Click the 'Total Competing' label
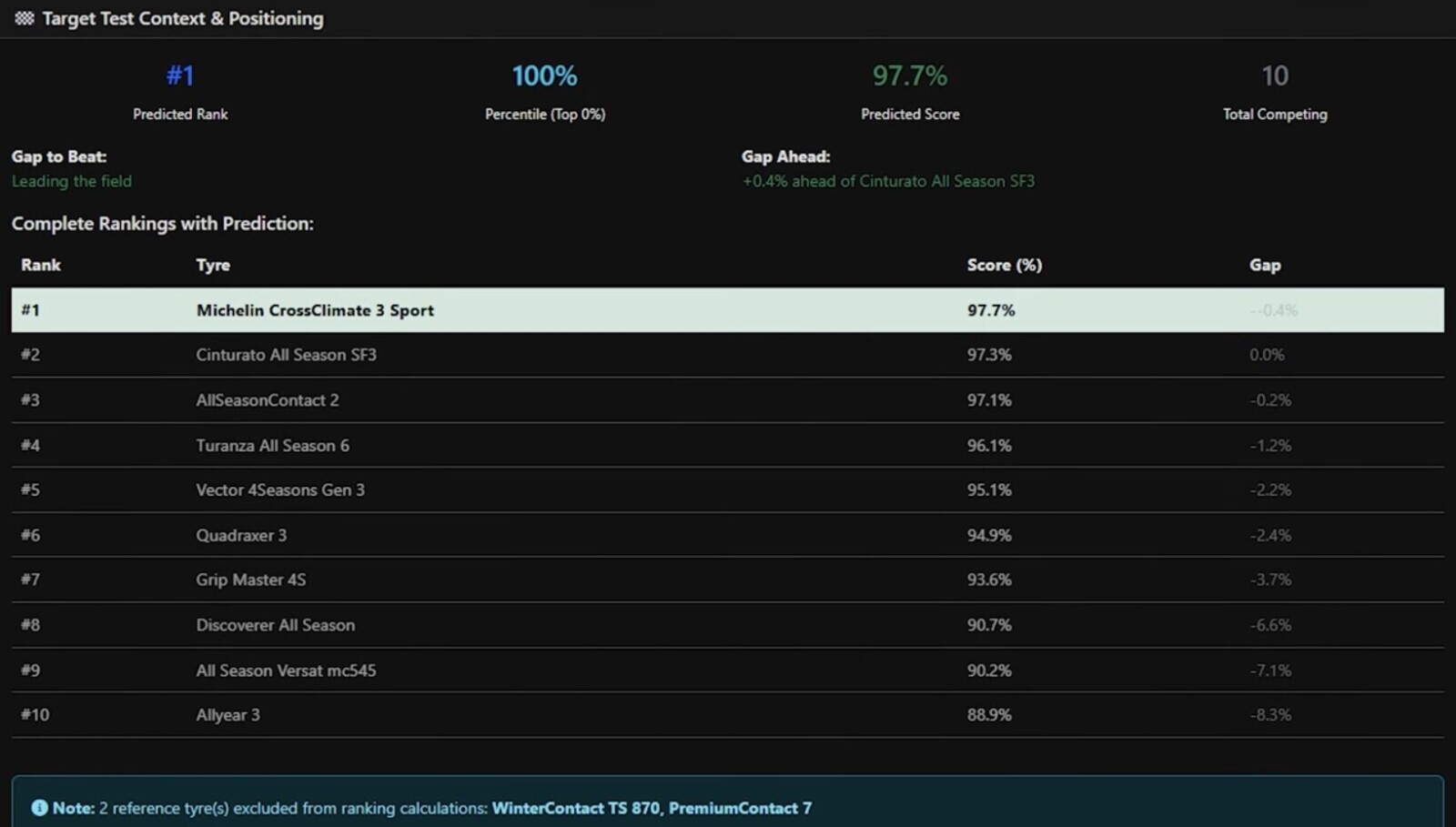 click(x=1275, y=114)
